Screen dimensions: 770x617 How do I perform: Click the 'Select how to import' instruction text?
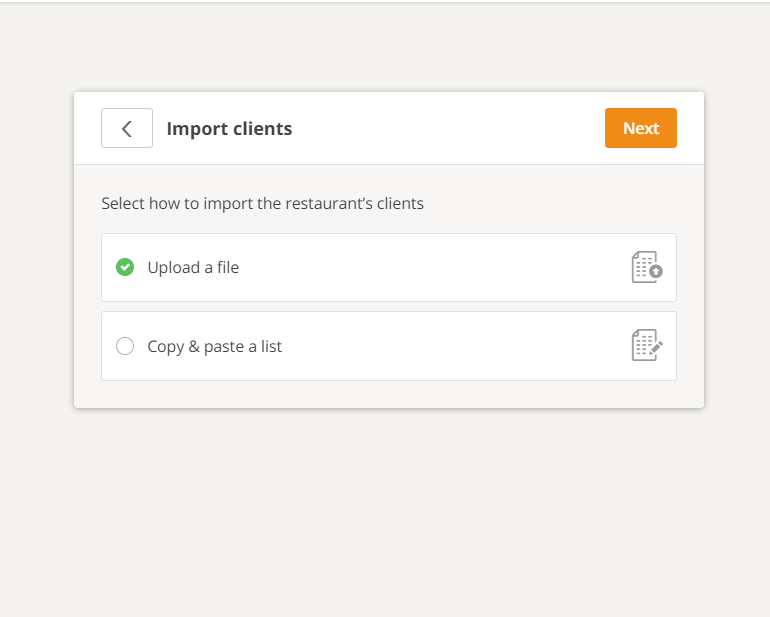pyautogui.click(x=262, y=203)
